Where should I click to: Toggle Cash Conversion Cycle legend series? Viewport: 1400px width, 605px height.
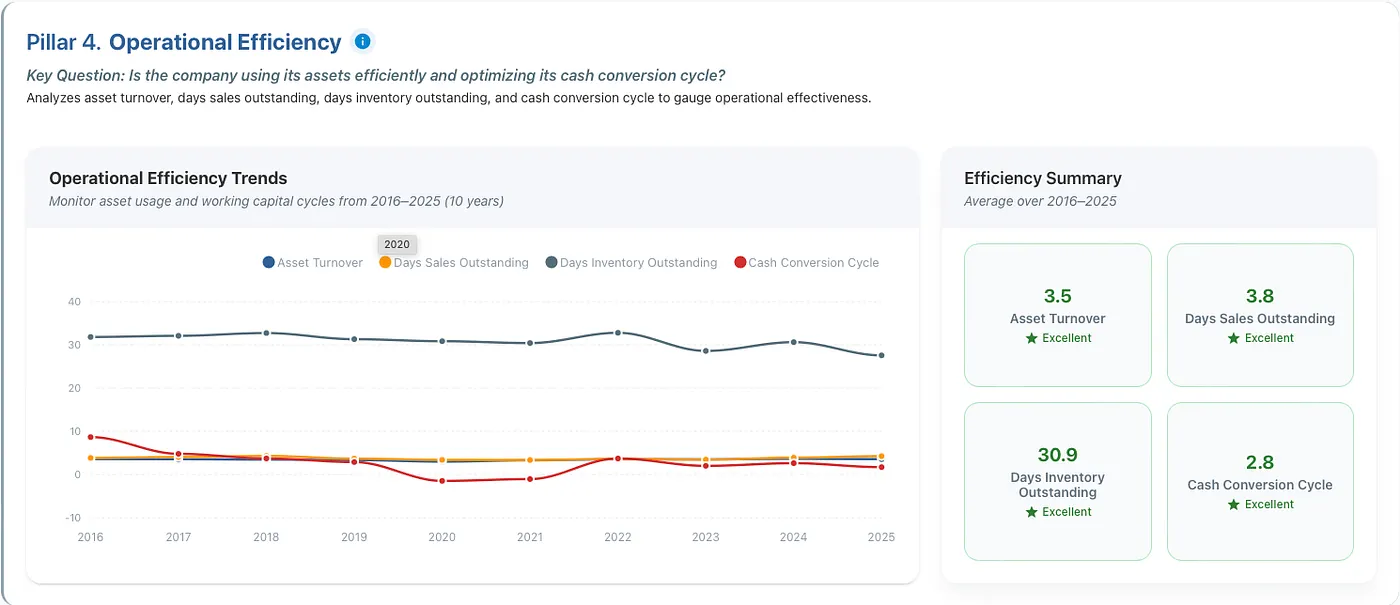[x=806, y=262]
